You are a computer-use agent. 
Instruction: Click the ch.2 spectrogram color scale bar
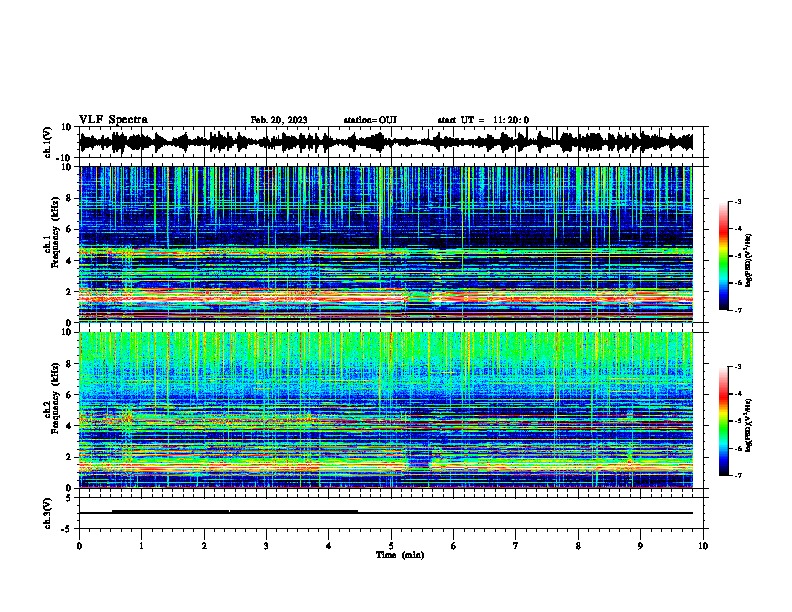pyautogui.click(x=724, y=421)
